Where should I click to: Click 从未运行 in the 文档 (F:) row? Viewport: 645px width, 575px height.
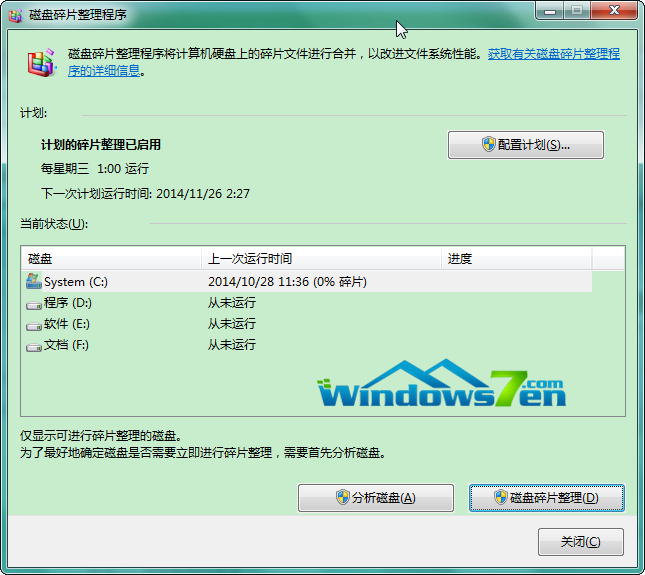tap(232, 345)
